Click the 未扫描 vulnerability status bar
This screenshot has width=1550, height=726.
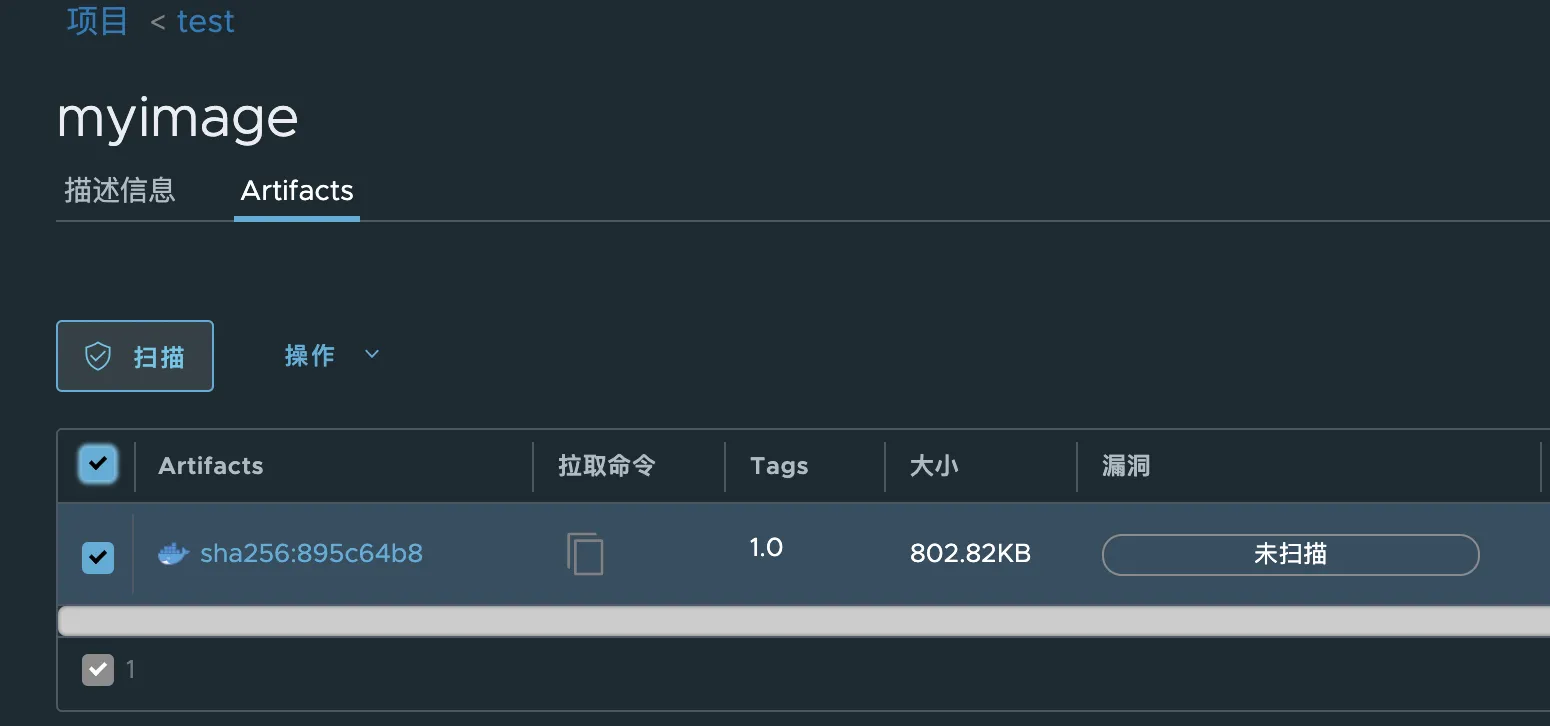[1290, 555]
